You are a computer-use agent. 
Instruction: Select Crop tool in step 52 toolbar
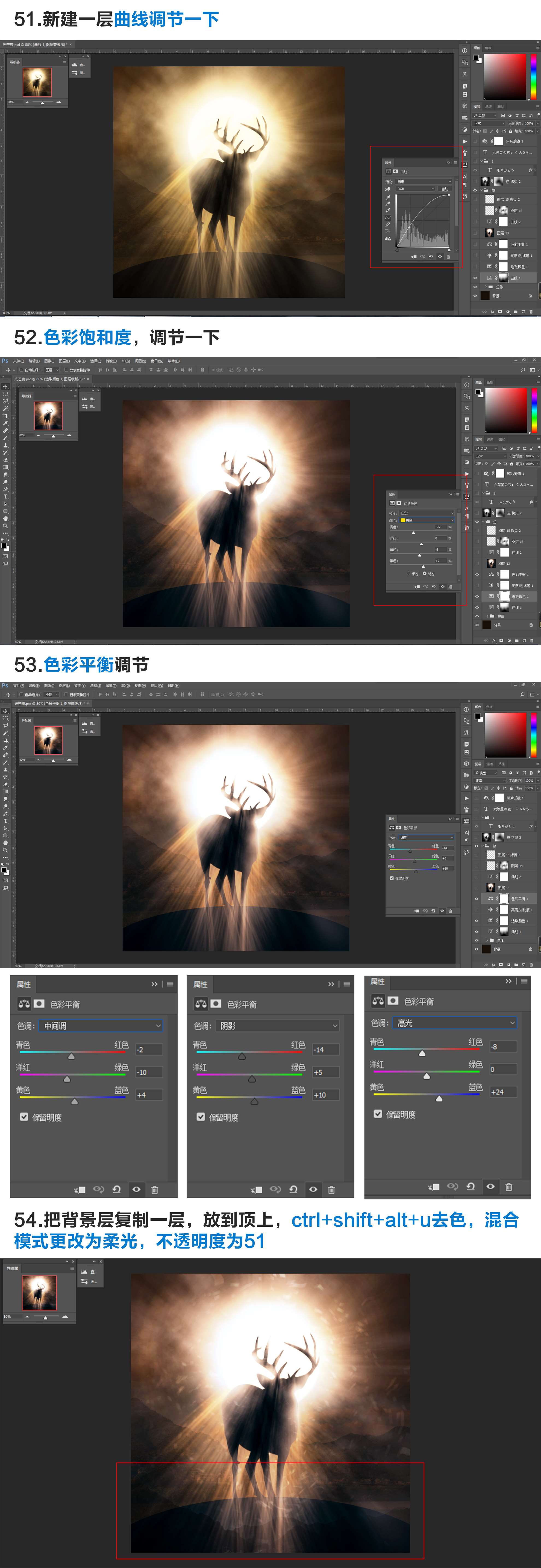point(5,416)
